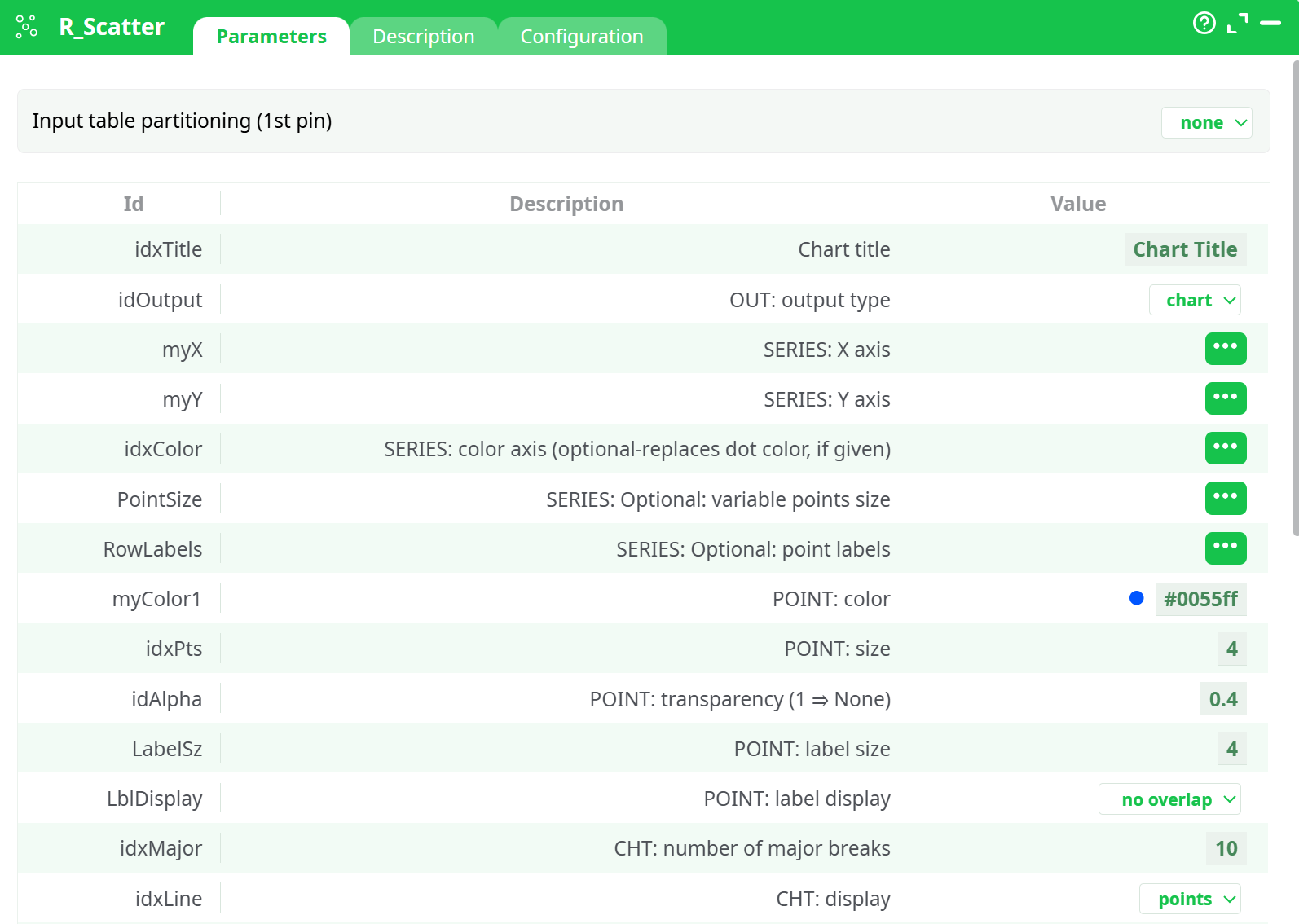Click the blue point color swatch
Viewport: 1299px width, 924px height.
[1136, 599]
